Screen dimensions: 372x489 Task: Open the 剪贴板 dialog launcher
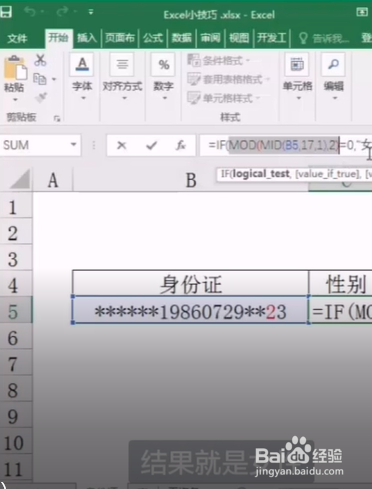57,118
